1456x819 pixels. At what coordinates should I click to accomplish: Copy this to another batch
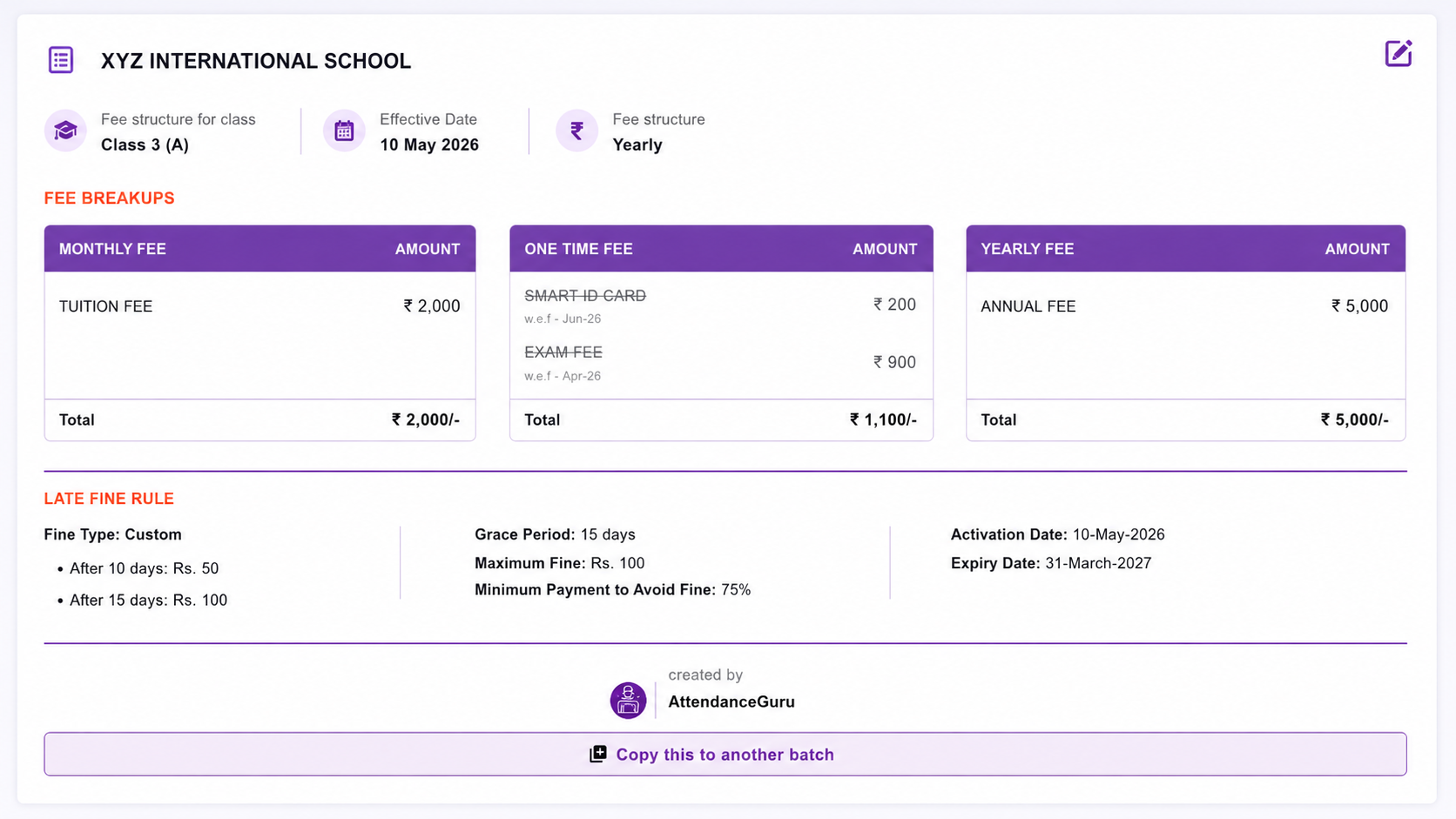(725, 754)
